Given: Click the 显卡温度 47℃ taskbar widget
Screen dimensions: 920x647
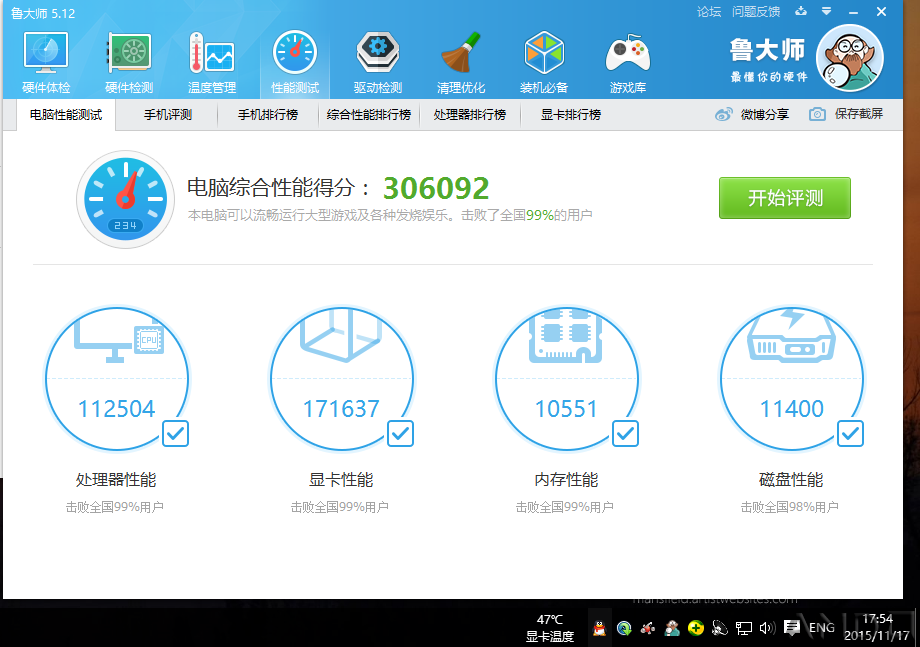Looking at the screenshot, I should (x=550, y=628).
